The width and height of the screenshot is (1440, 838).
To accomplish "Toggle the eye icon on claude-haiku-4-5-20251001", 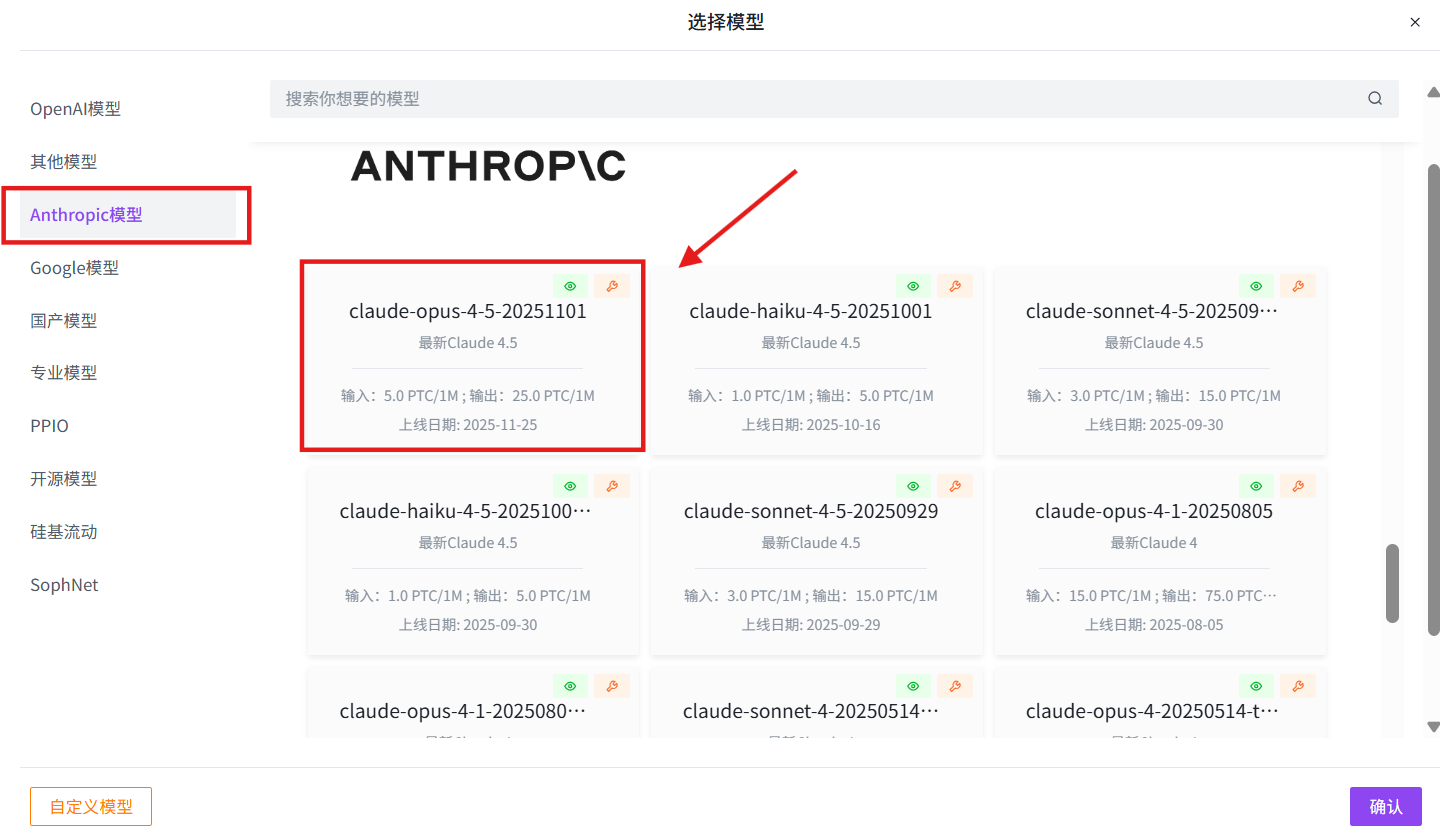I will 913,285.
